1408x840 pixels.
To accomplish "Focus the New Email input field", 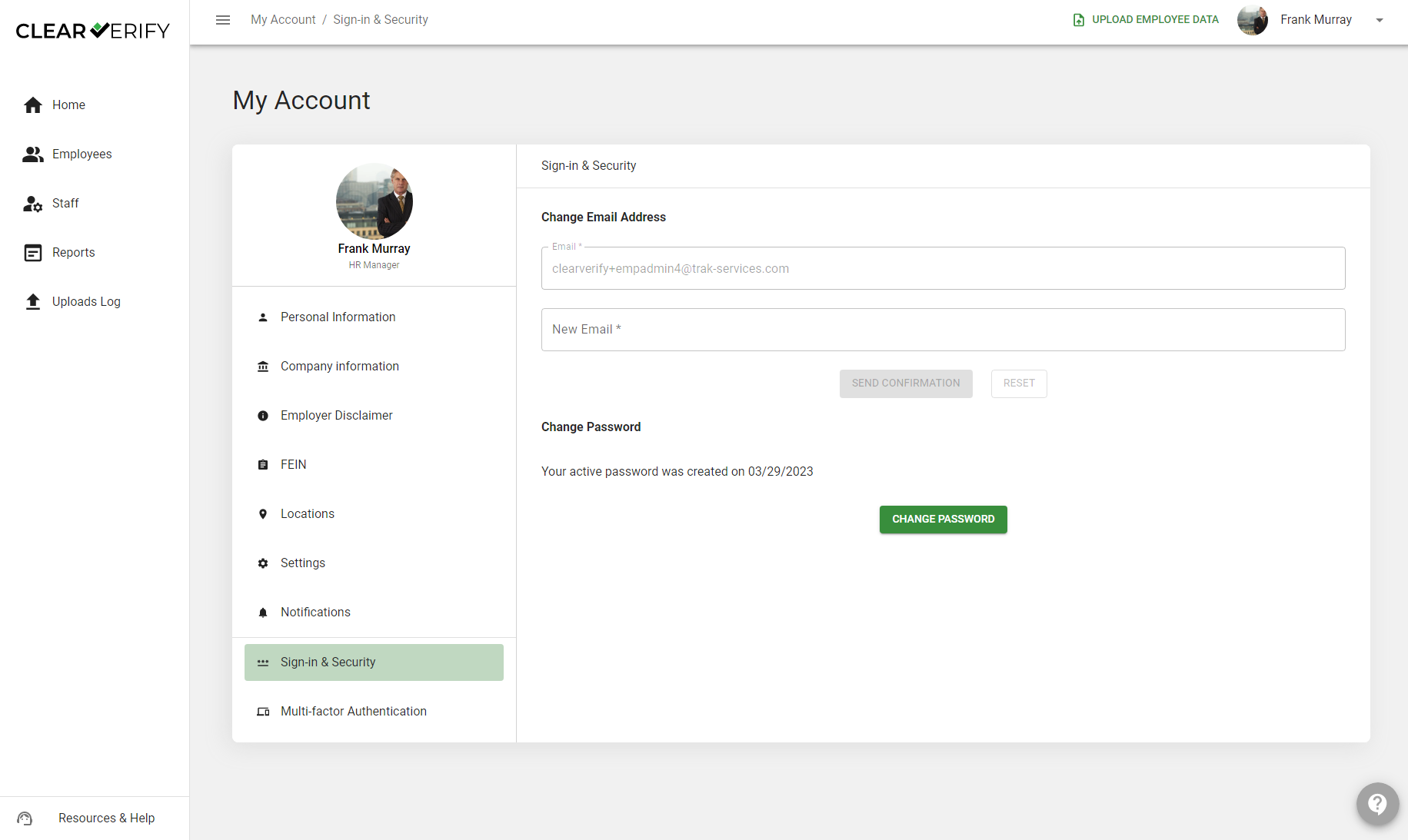I will 944,330.
